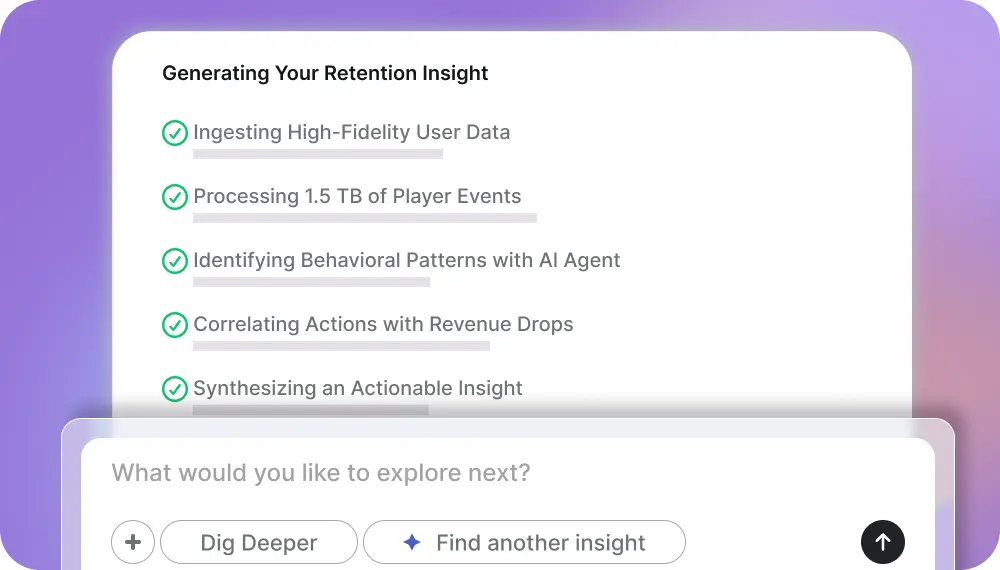Click the Generating Your Retention Insight heading
Viewport: 1000px width, 570px height.
pyautogui.click(x=325, y=73)
